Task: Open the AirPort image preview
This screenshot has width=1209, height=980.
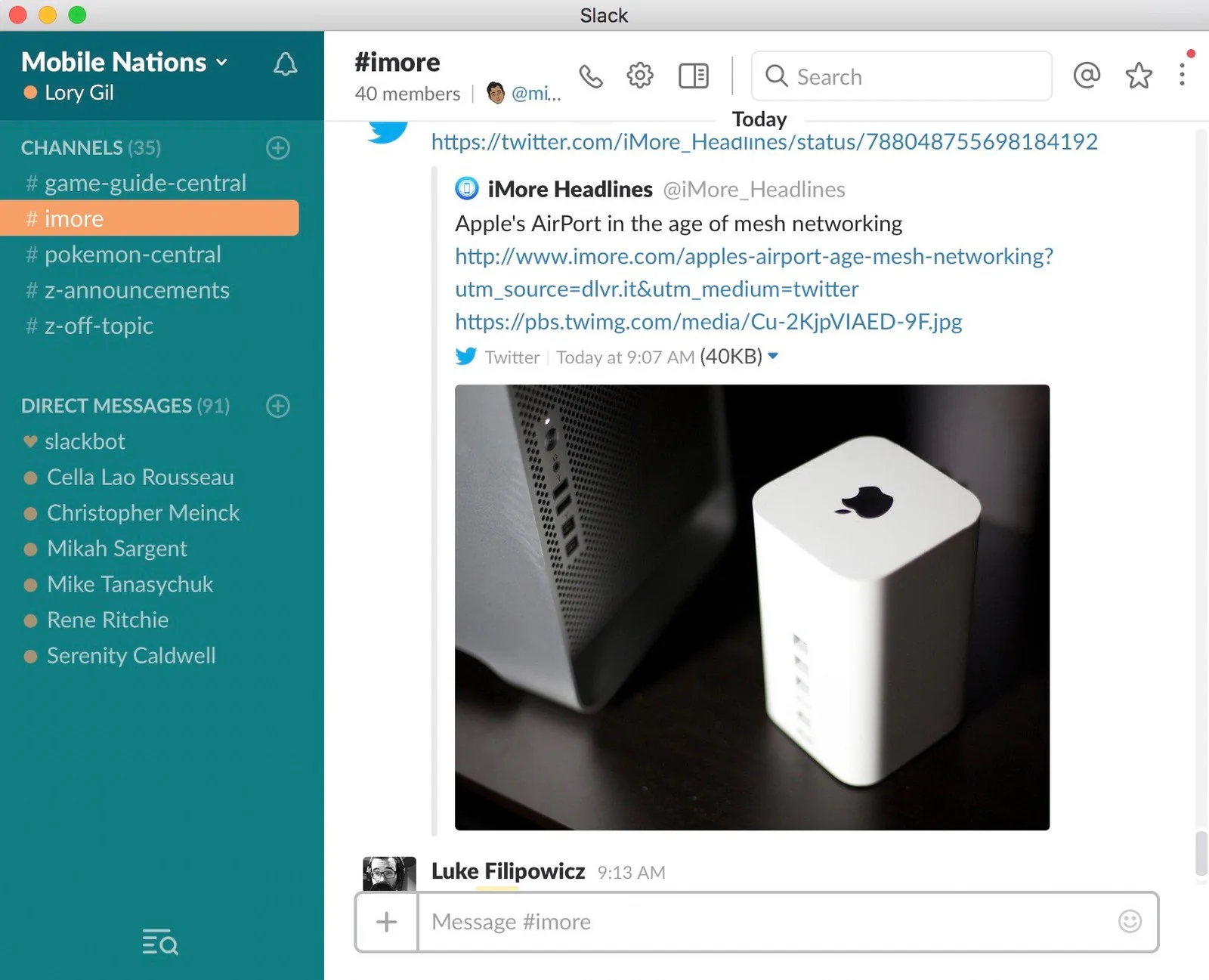Action: click(752, 607)
